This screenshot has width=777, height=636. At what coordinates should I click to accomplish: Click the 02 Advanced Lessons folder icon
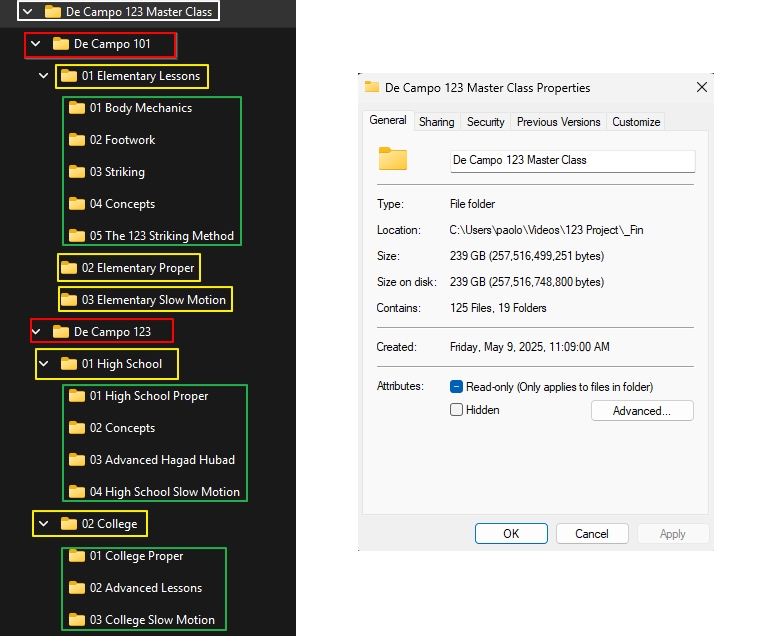tap(76, 588)
